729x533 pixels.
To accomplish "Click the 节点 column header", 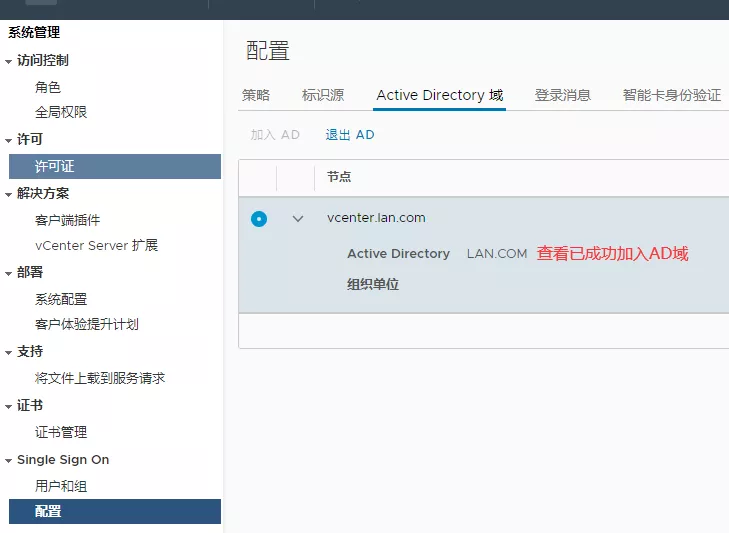I will point(339,177).
